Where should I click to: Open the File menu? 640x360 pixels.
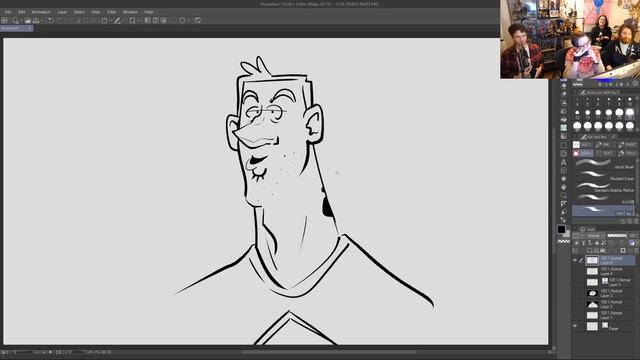(8, 12)
